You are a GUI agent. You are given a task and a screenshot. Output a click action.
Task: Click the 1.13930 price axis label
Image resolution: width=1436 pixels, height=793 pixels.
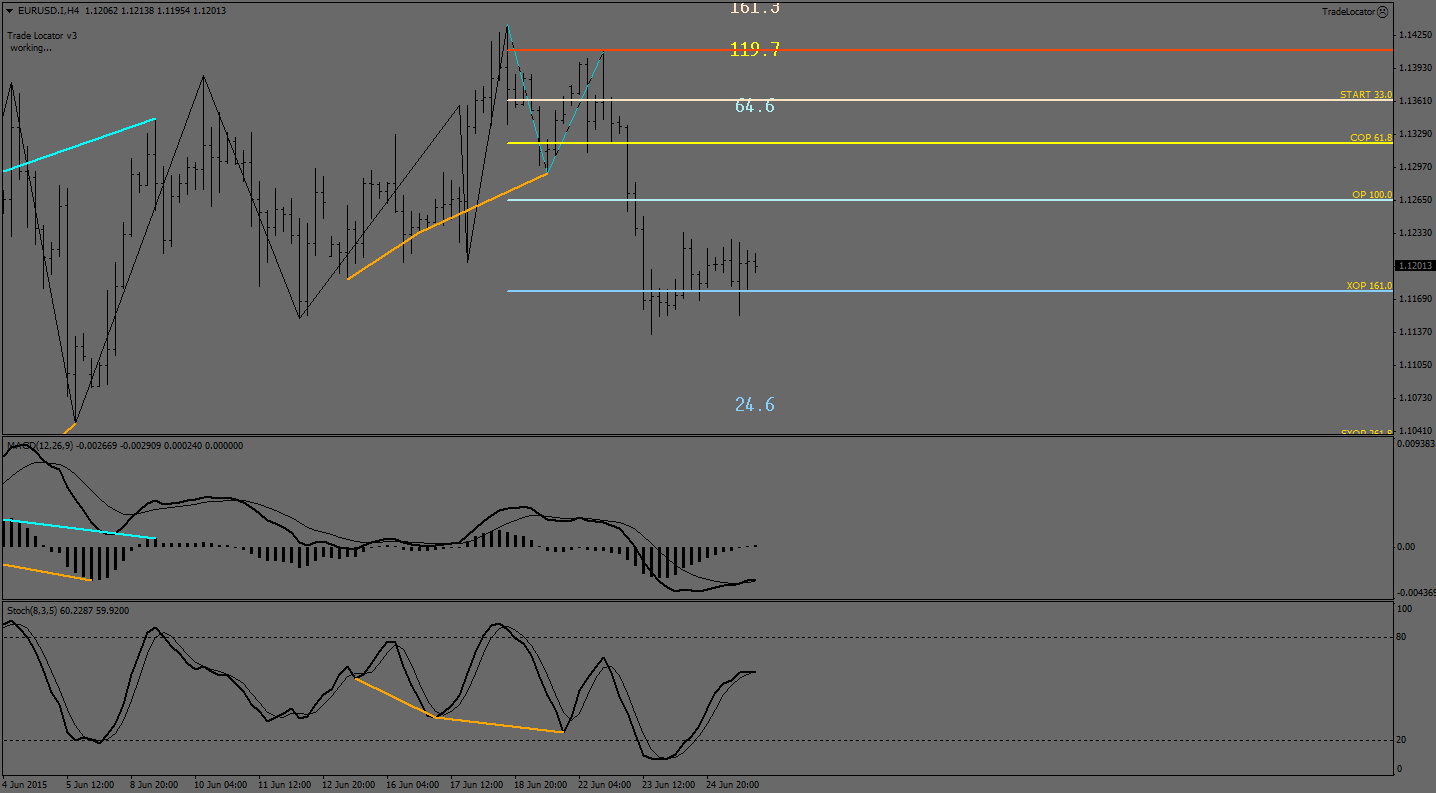pos(1415,68)
